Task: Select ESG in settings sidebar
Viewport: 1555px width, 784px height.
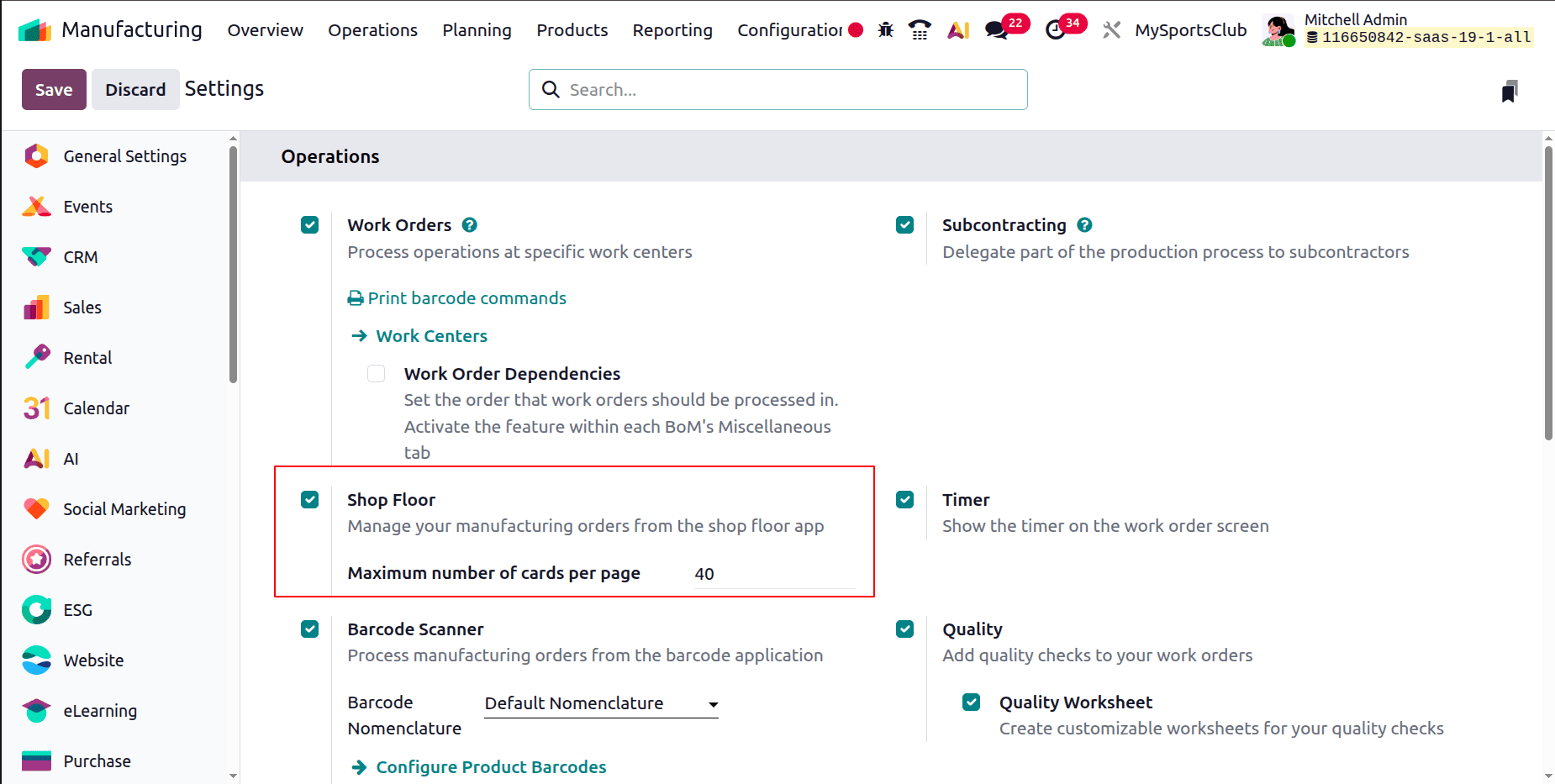Action: pyautogui.click(x=116, y=610)
